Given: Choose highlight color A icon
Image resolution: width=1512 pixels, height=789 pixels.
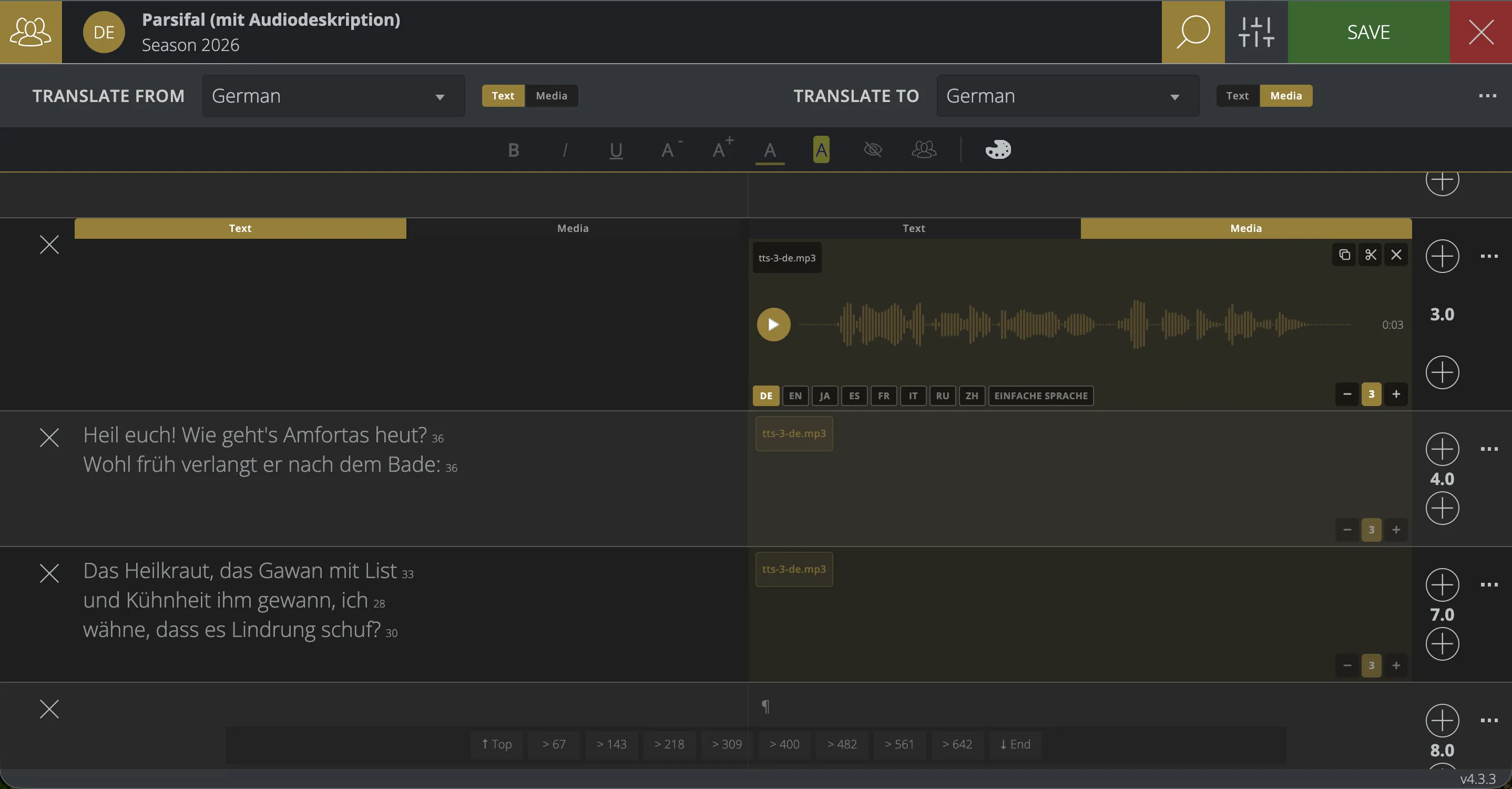Looking at the screenshot, I should (821, 150).
